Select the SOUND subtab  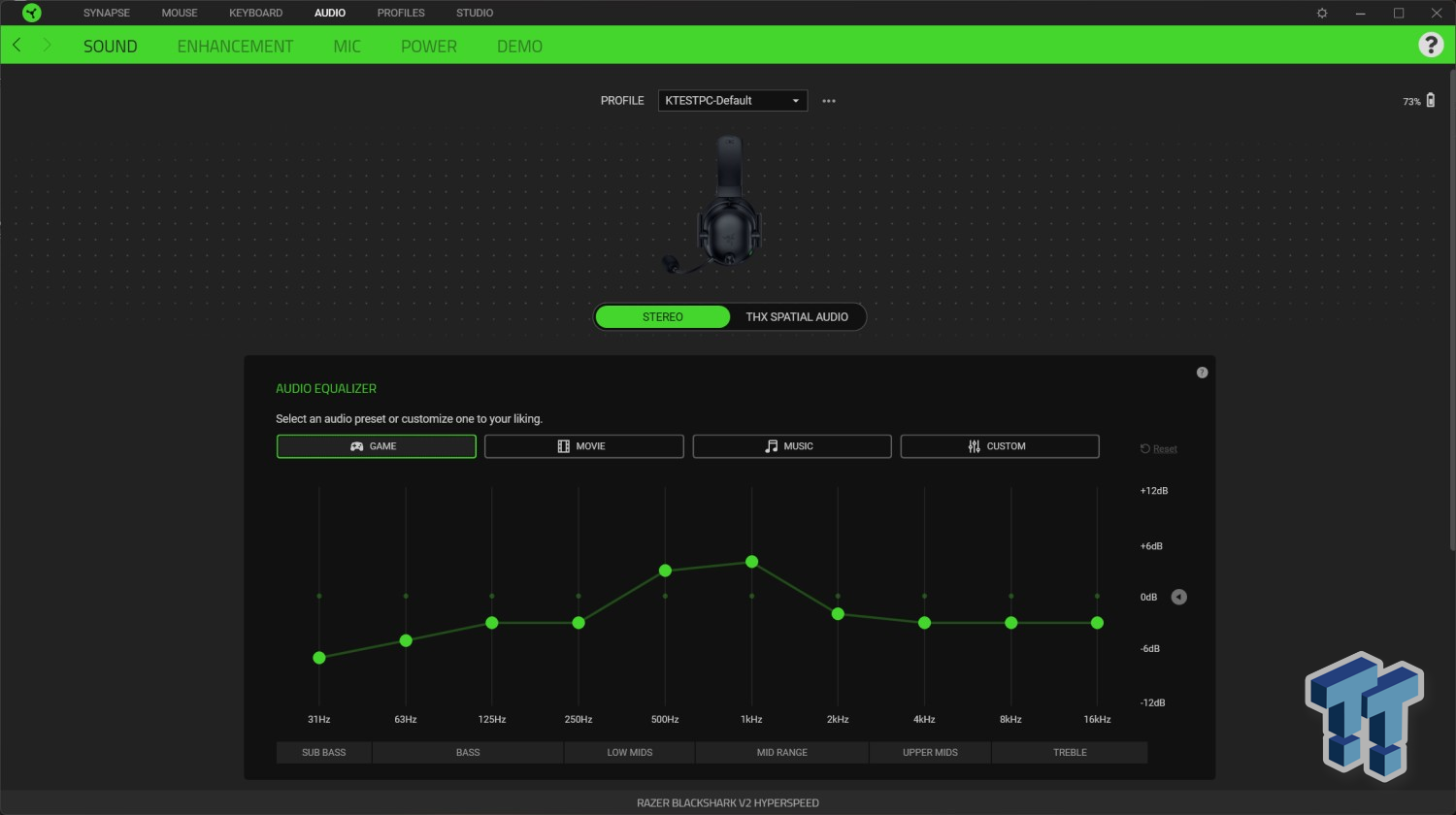111,46
